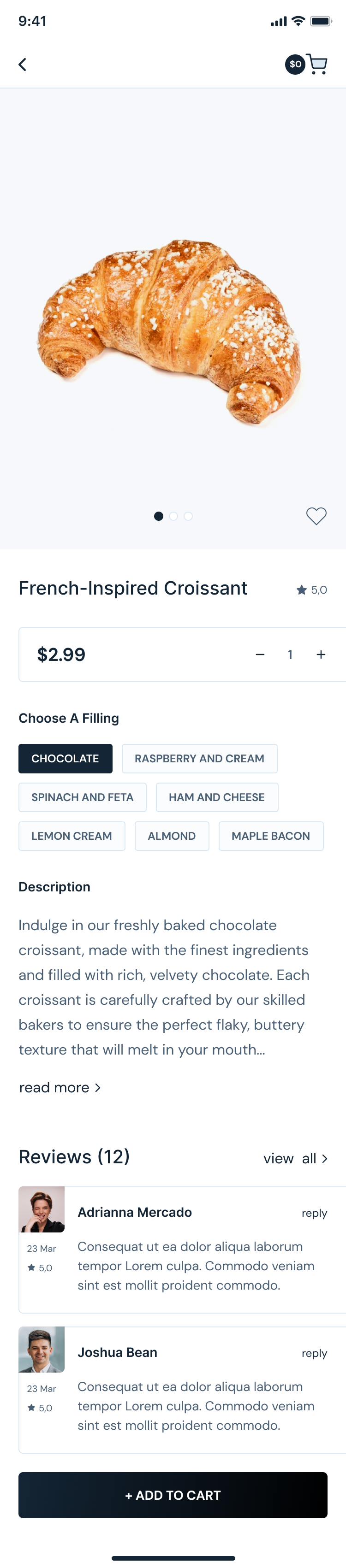
Task: Expand description with read more
Action: coord(60,1088)
